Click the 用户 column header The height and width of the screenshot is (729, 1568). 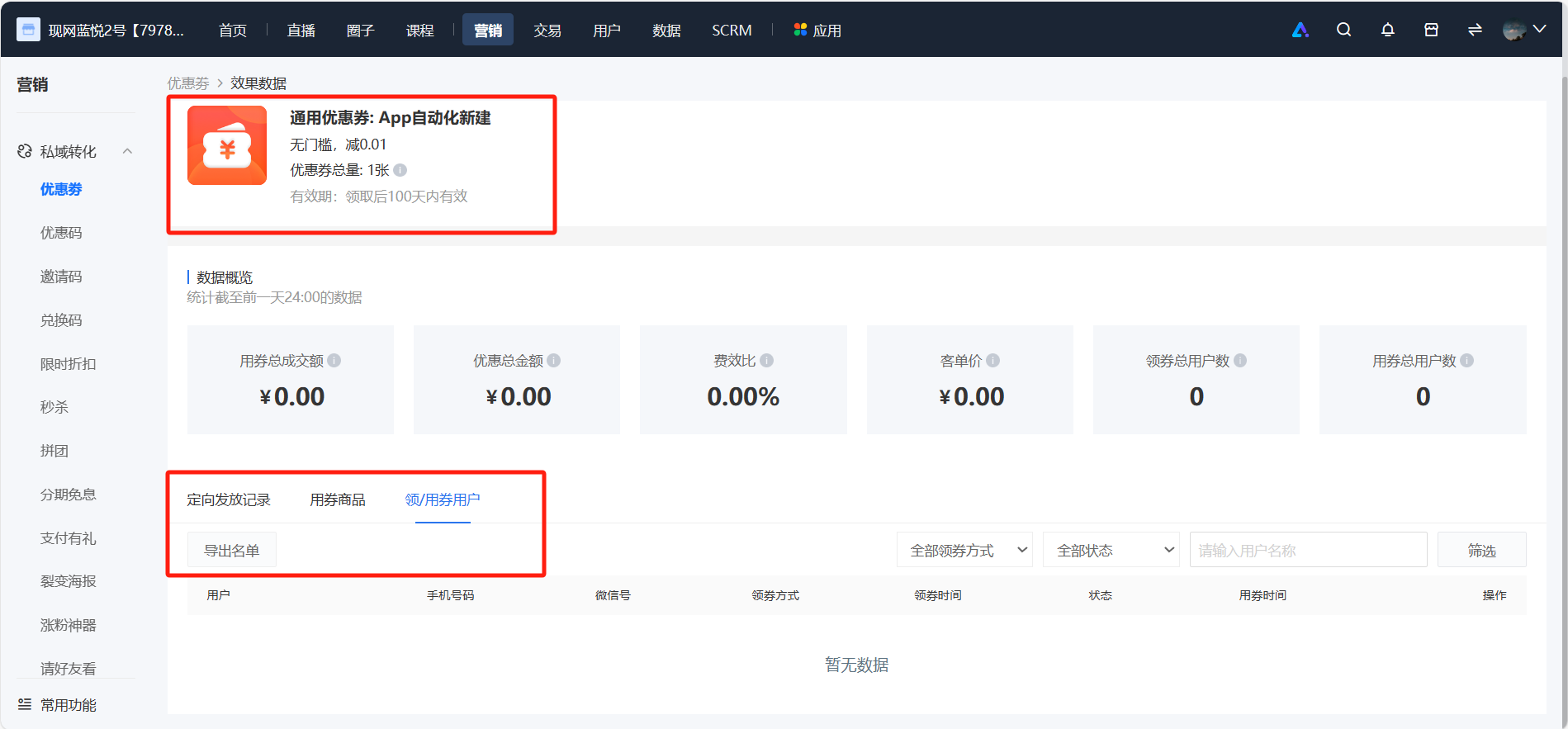[218, 595]
